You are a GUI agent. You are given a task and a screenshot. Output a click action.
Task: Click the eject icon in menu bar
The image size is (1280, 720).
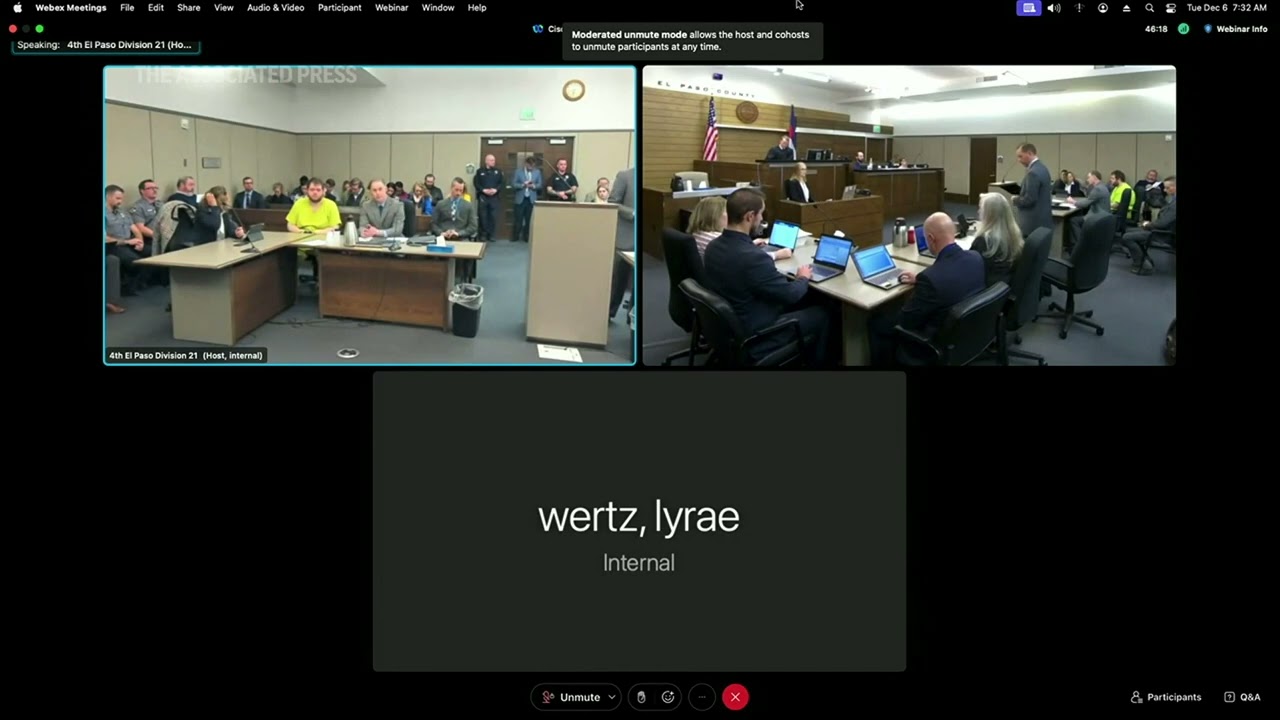1126,8
